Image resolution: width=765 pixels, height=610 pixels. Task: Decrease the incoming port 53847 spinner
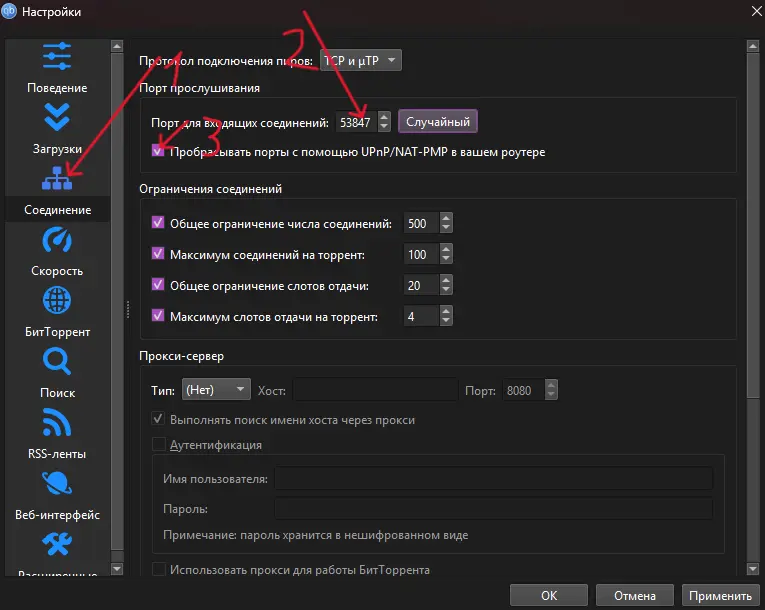click(x=384, y=127)
